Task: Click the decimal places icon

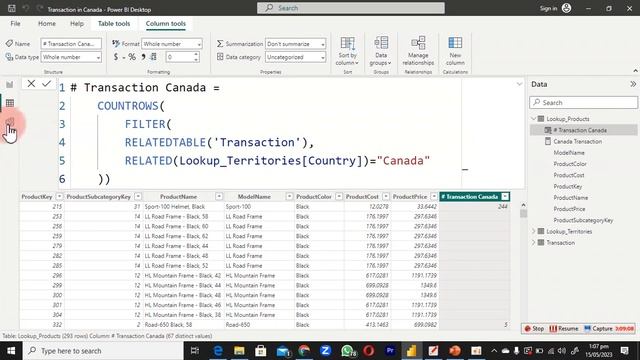Action: [x=153, y=57]
